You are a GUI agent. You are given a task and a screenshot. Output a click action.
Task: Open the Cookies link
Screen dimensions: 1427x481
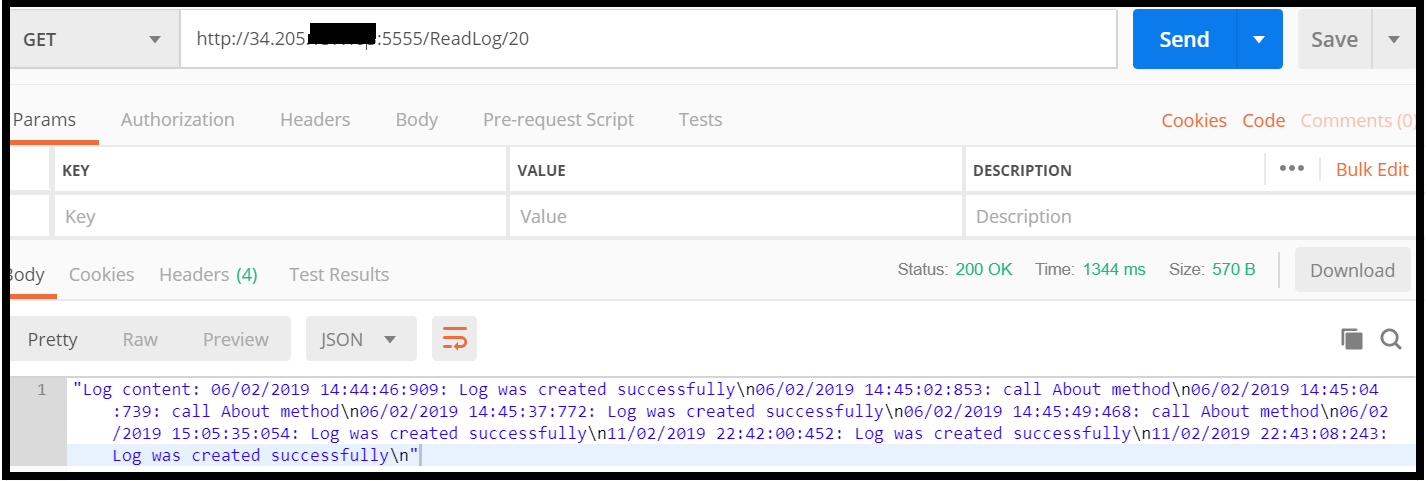(x=1194, y=121)
